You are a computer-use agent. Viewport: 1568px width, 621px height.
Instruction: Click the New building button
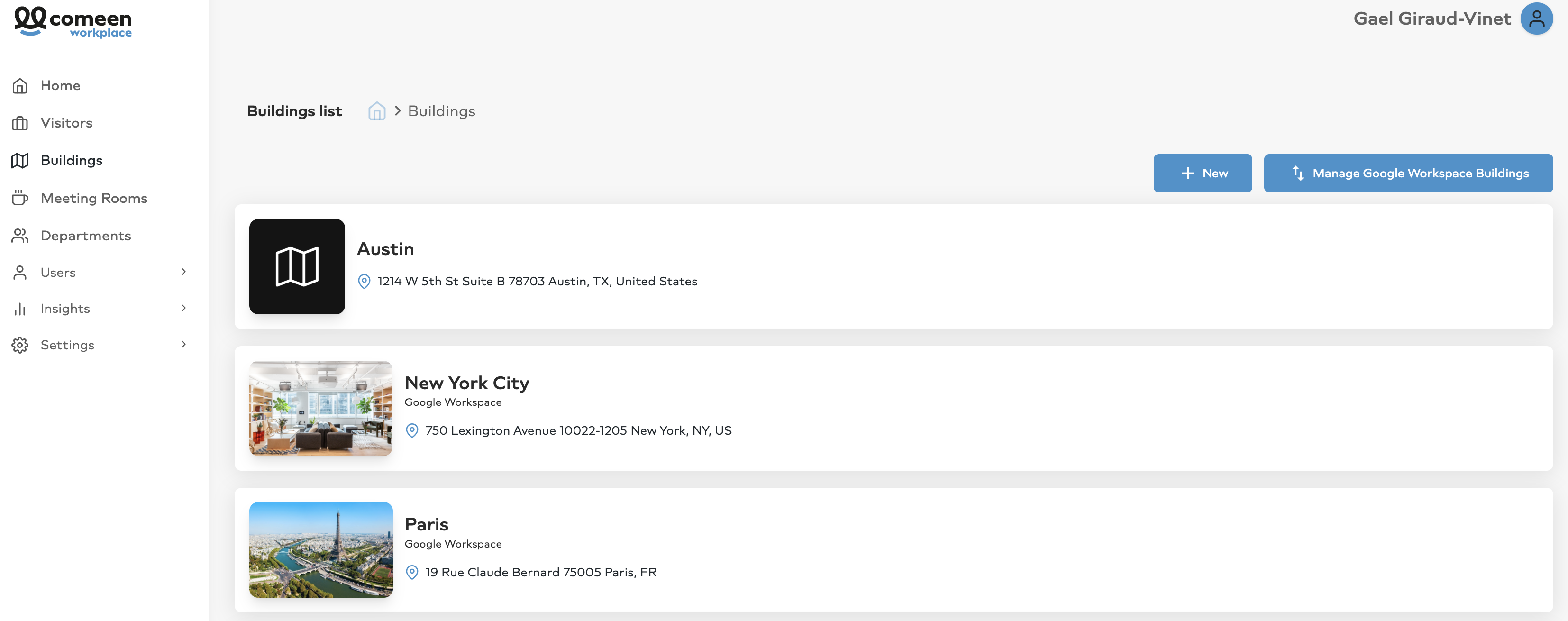click(x=1202, y=174)
